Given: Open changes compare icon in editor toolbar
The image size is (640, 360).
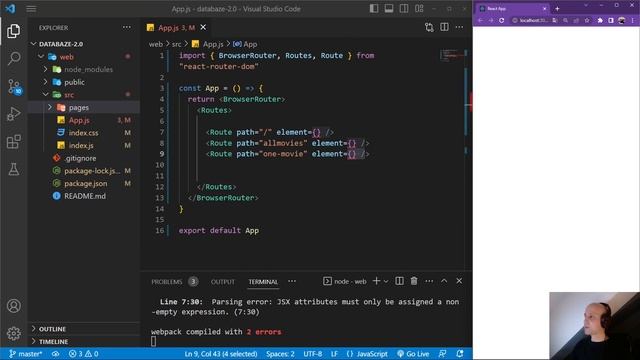Looking at the screenshot, I should click(429, 27).
